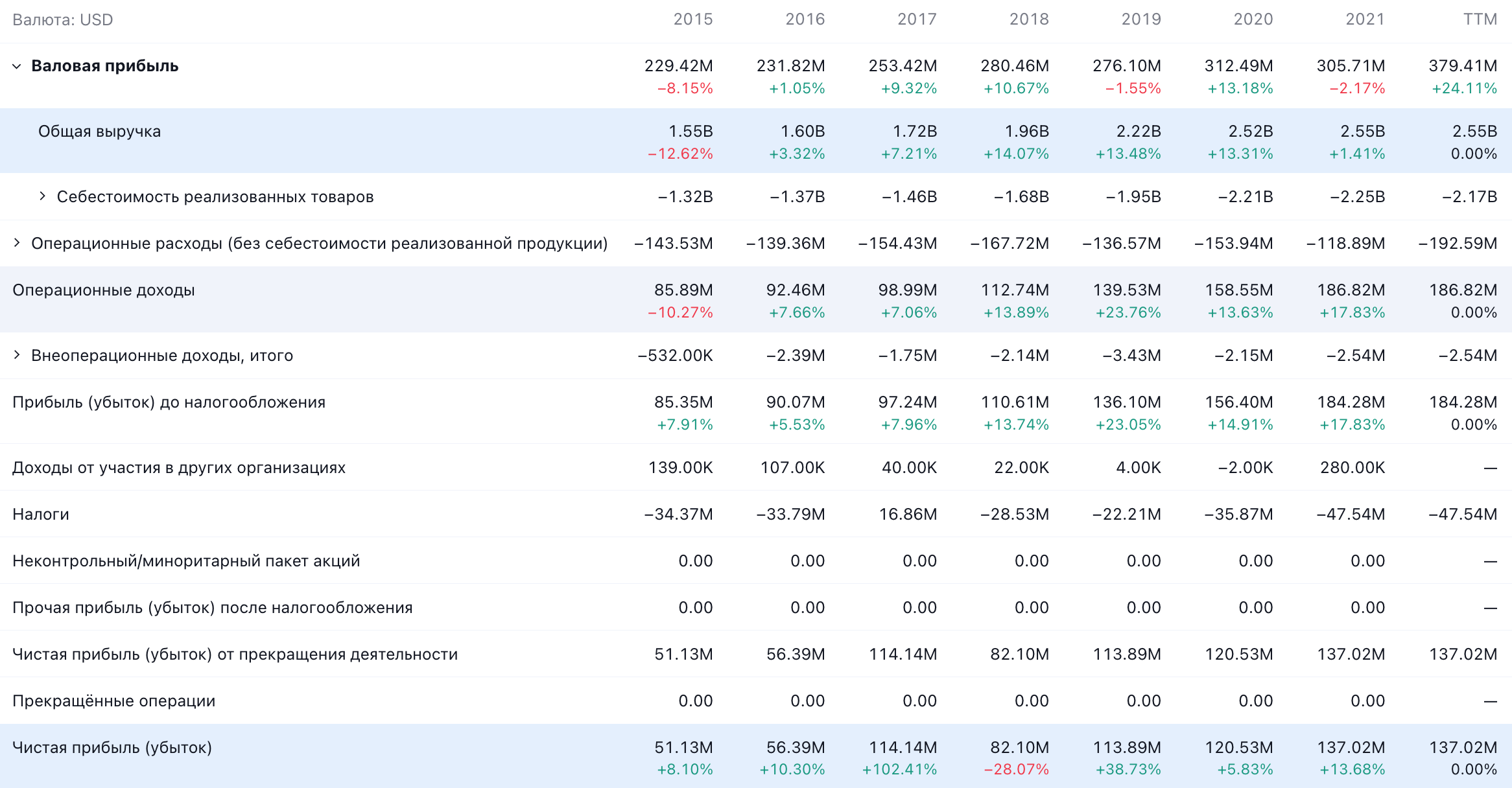Click equity income 2021 value 280.00K
The width and height of the screenshot is (1512, 788).
click(1353, 468)
